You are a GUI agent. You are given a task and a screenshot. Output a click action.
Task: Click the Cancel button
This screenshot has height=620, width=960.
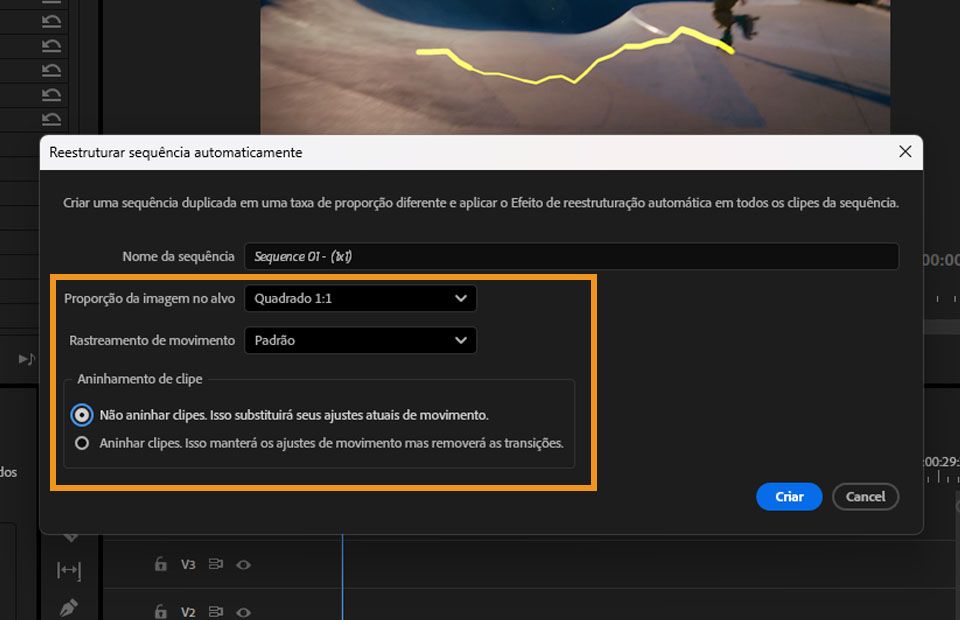point(865,497)
